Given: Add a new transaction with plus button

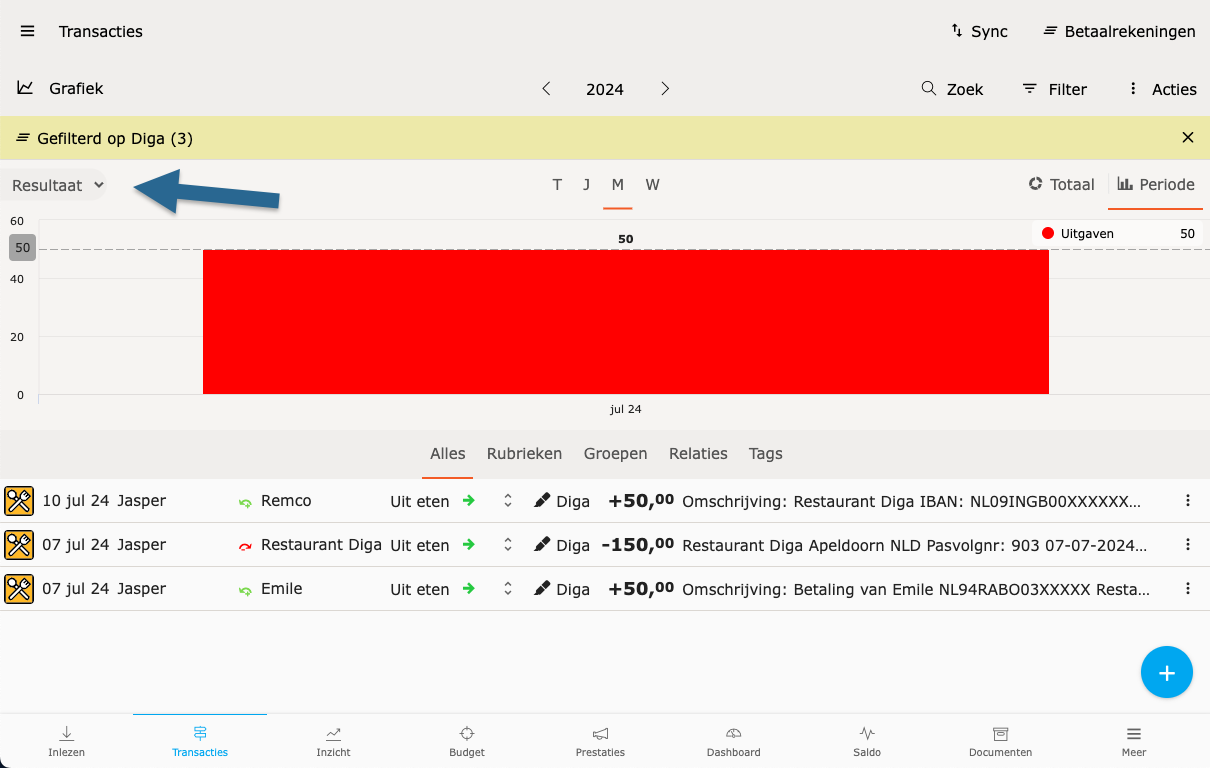Looking at the screenshot, I should 1166,672.
